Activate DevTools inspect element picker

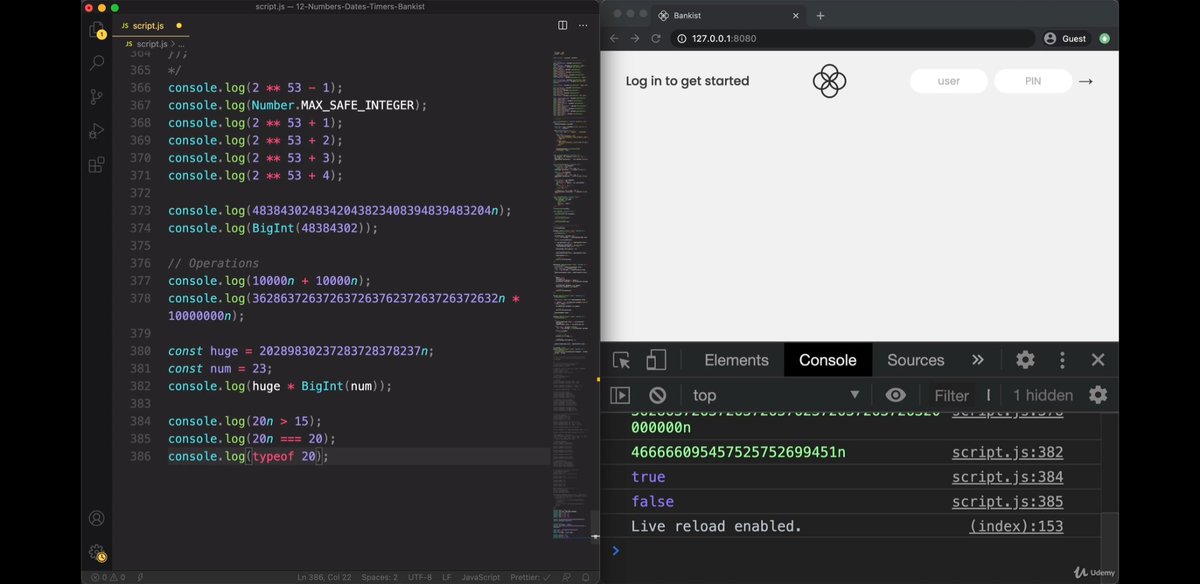coord(622,360)
